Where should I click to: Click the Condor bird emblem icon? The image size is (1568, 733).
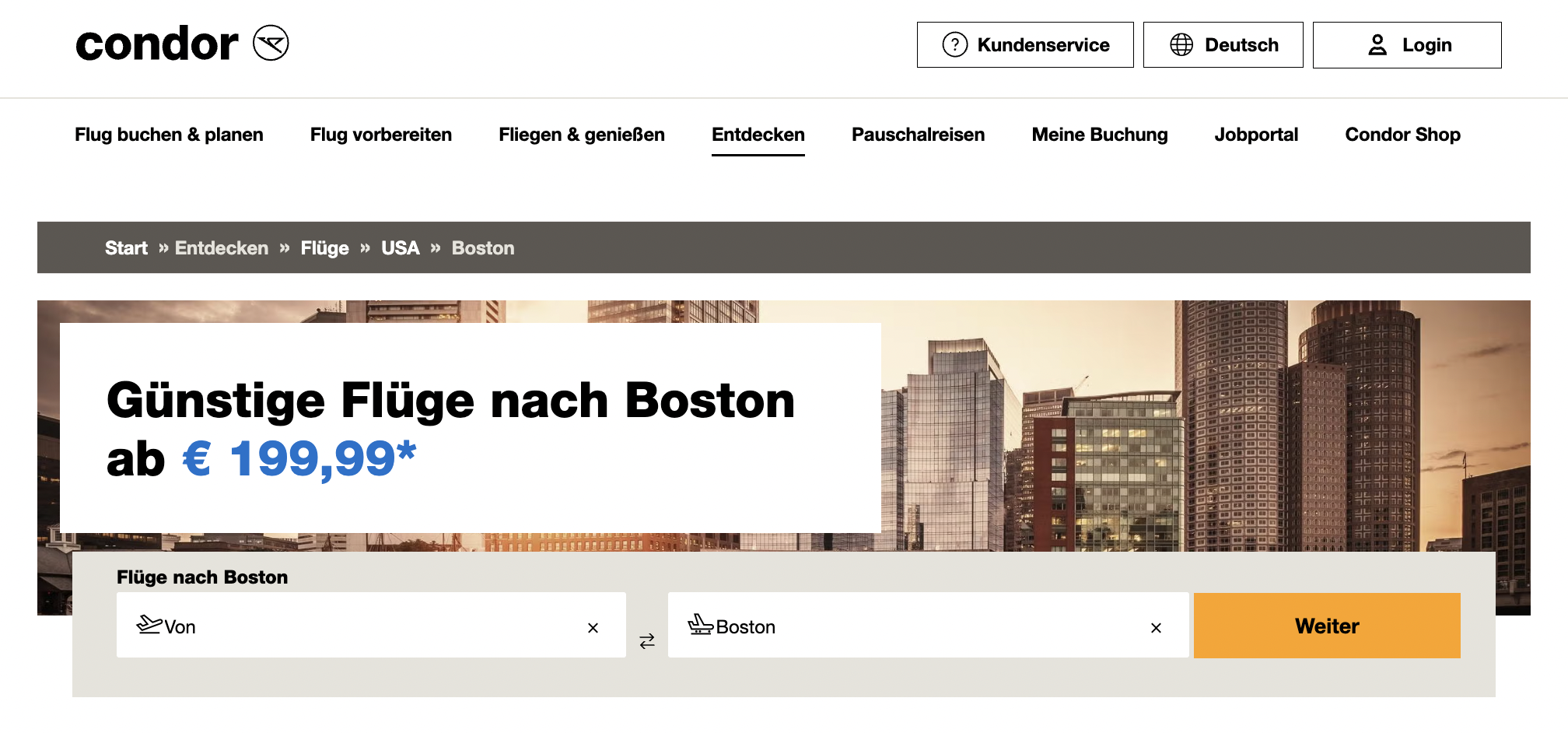coord(271,43)
